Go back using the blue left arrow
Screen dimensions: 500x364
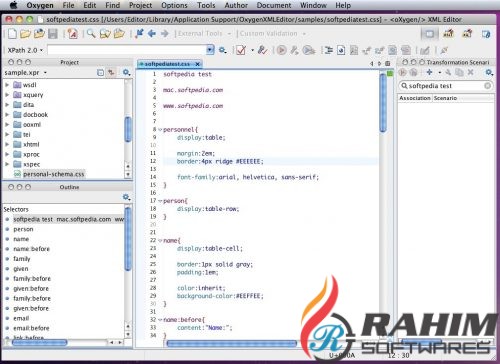point(152,33)
